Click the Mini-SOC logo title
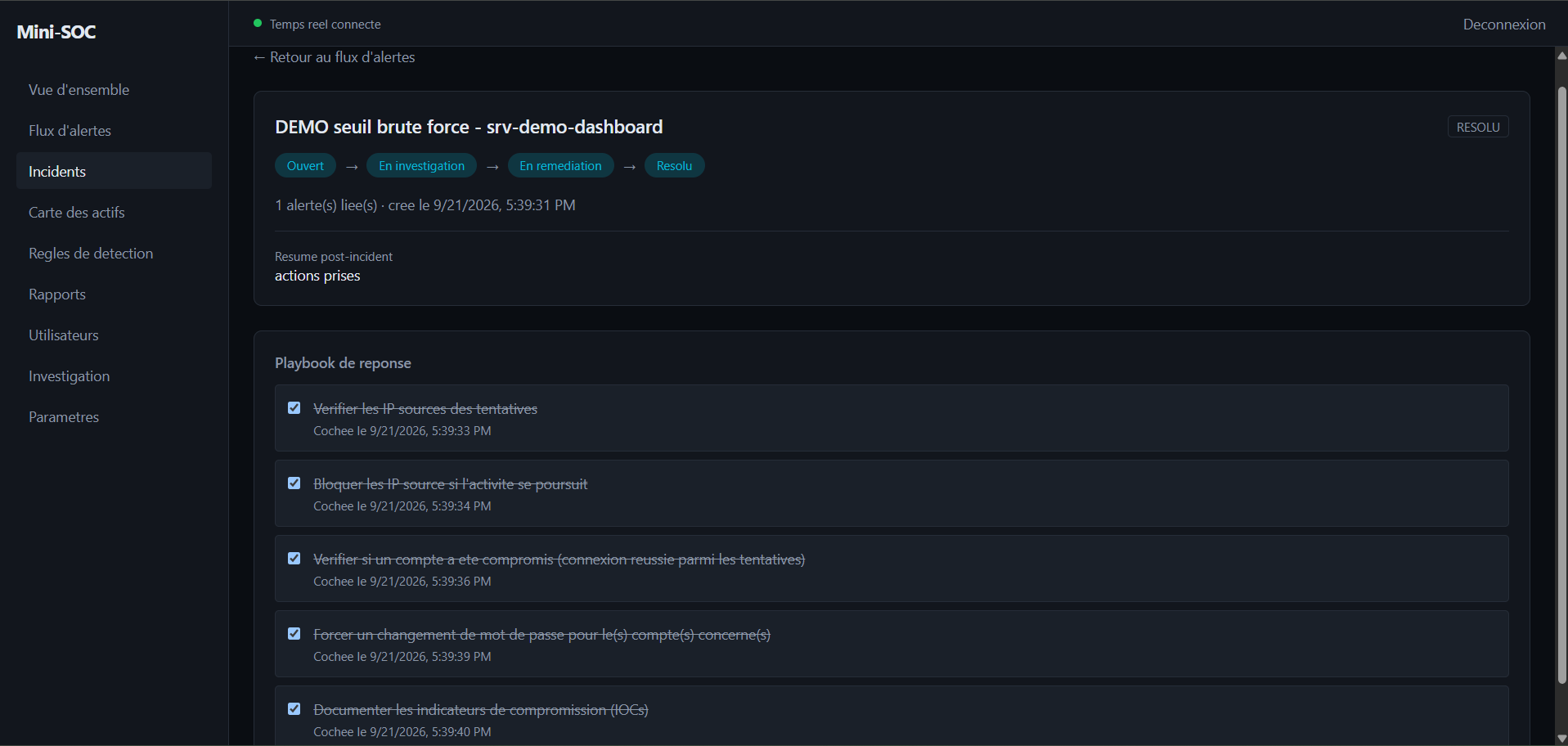Viewport: 1568px width, 746px height. 56,32
